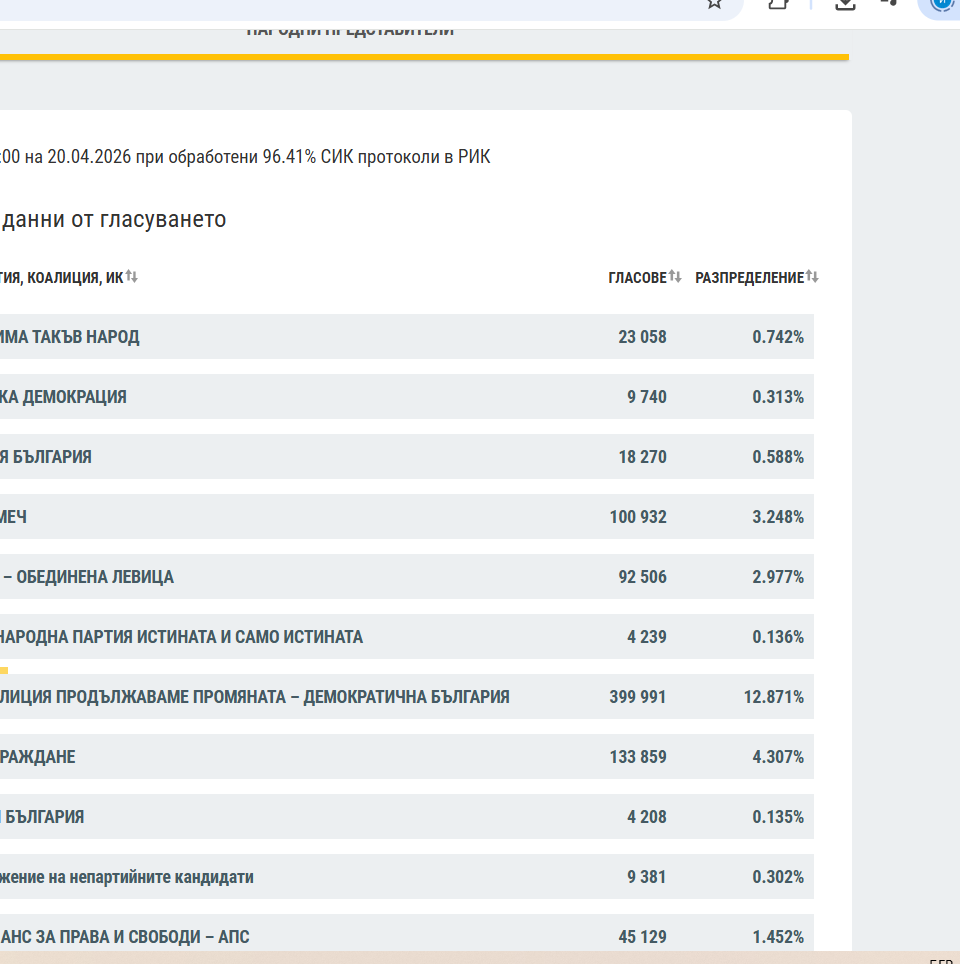Click ПРОДЪЛЖАВАМЕ ПРОМЯНАТА – ДЕМОКРАТИЧНА БЪЛГАРИЯ row
This screenshot has height=964, width=960.
(255, 697)
